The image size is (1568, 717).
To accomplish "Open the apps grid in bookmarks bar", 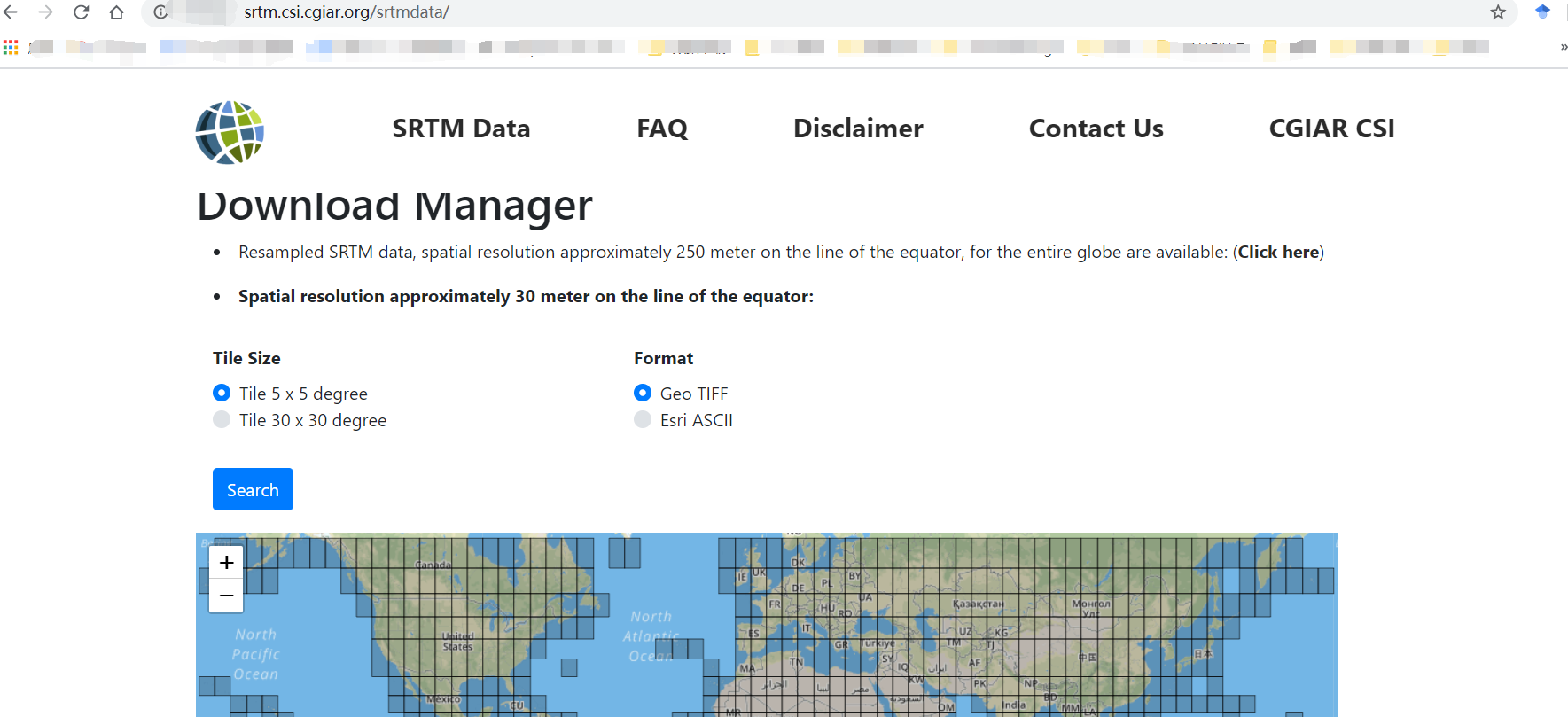I will pyautogui.click(x=11, y=47).
